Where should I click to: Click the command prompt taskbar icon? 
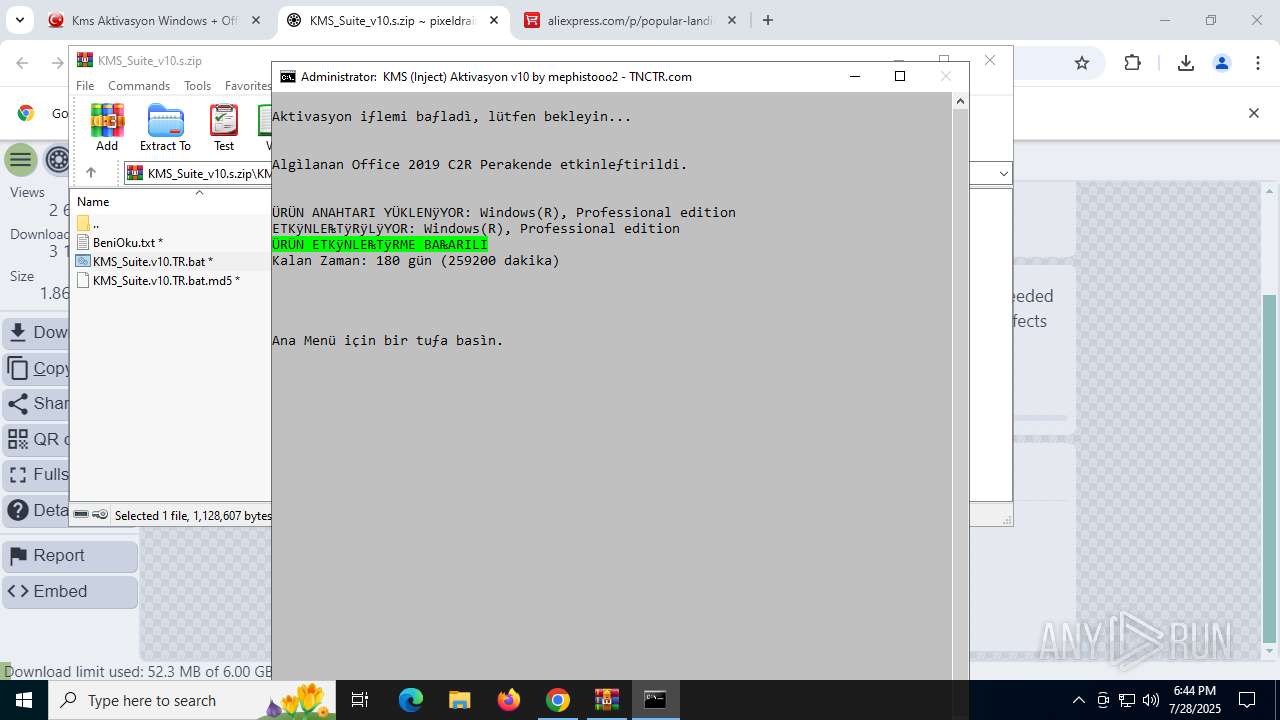[655, 700]
